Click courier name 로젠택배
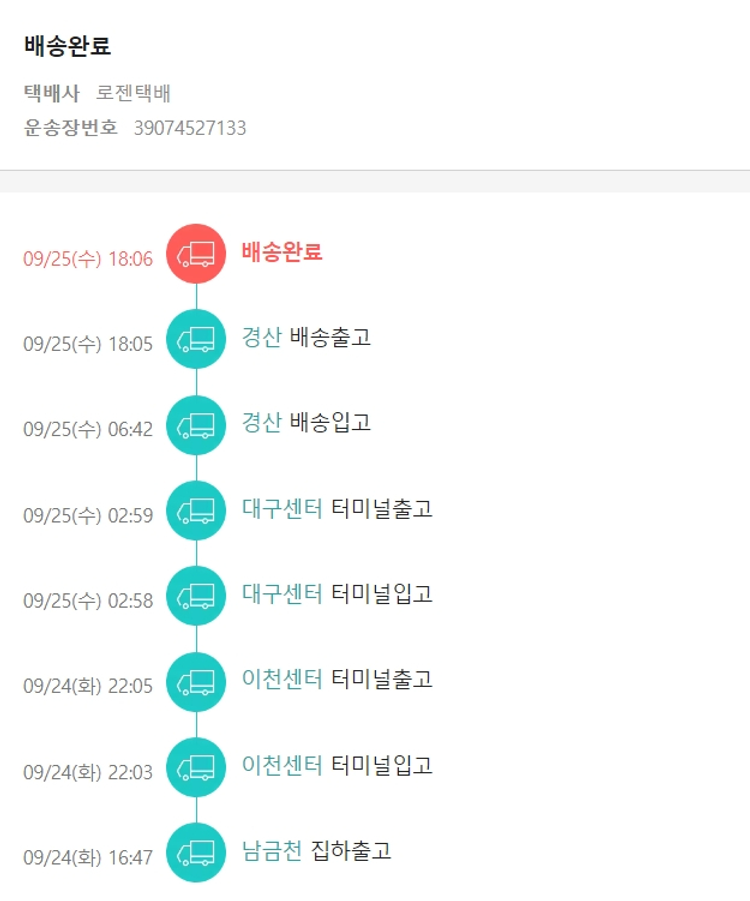The image size is (750, 901). point(134,94)
